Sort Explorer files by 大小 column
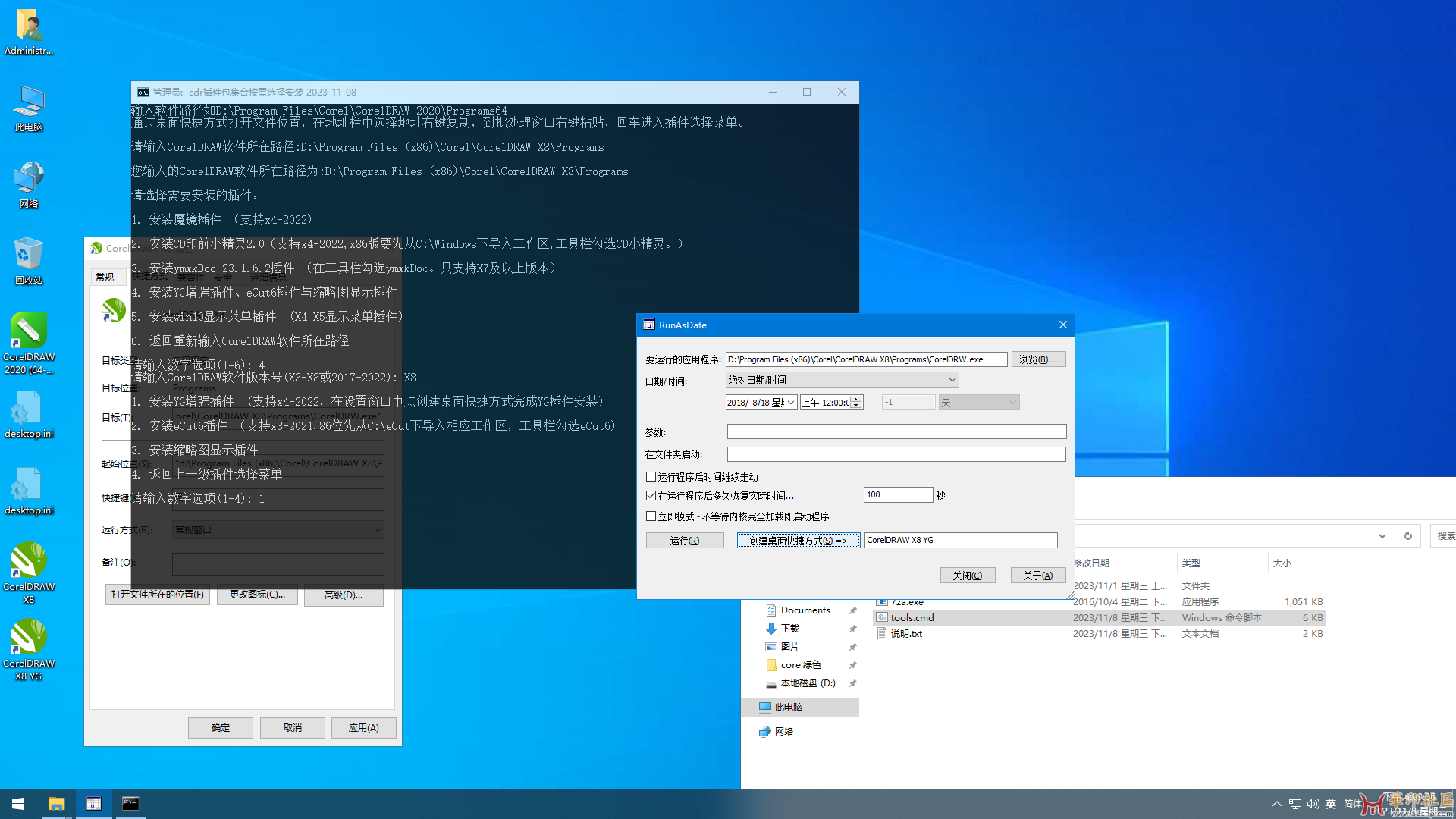 (x=1282, y=563)
